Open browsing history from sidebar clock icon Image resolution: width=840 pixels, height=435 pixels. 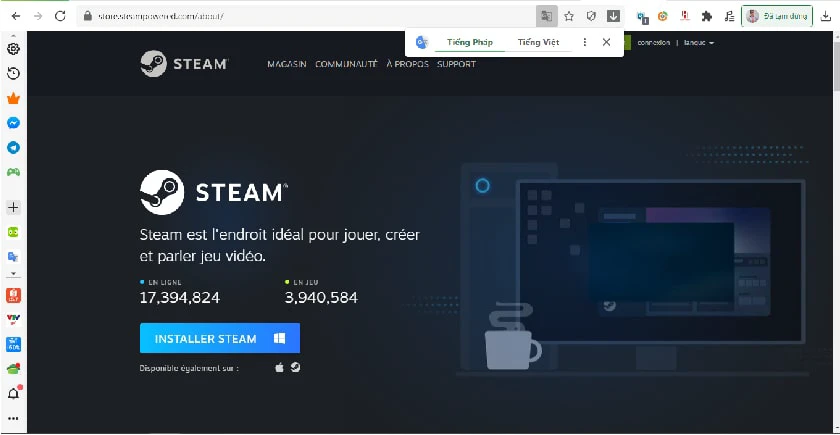(x=13, y=73)
